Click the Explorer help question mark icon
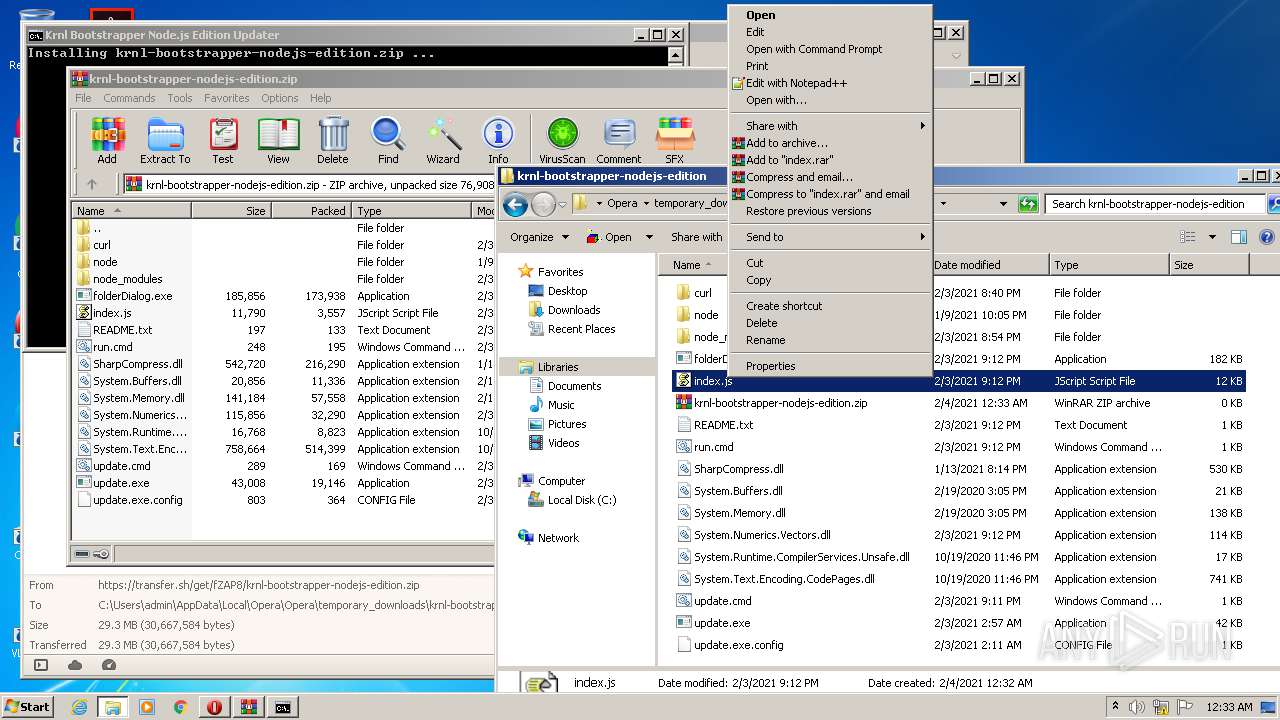Screen dimensions: 1280x720 click(x=1267, y=237)
